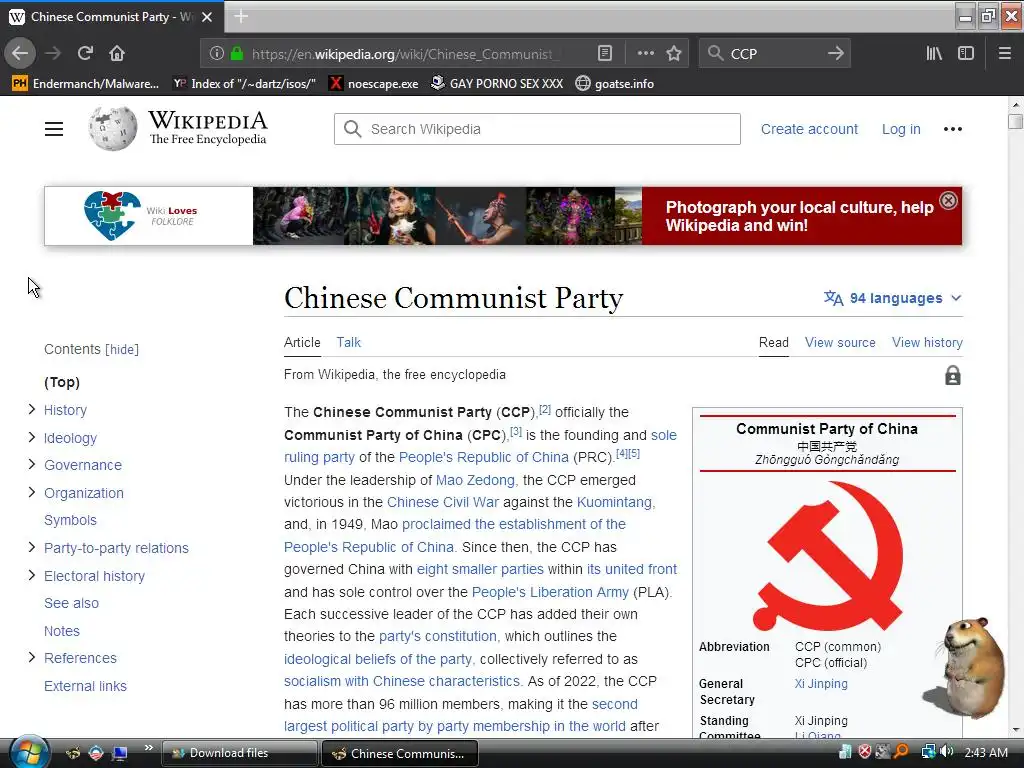Jump to External links in contents
This screenshot has width=1024, height=768.
(85, 686)
